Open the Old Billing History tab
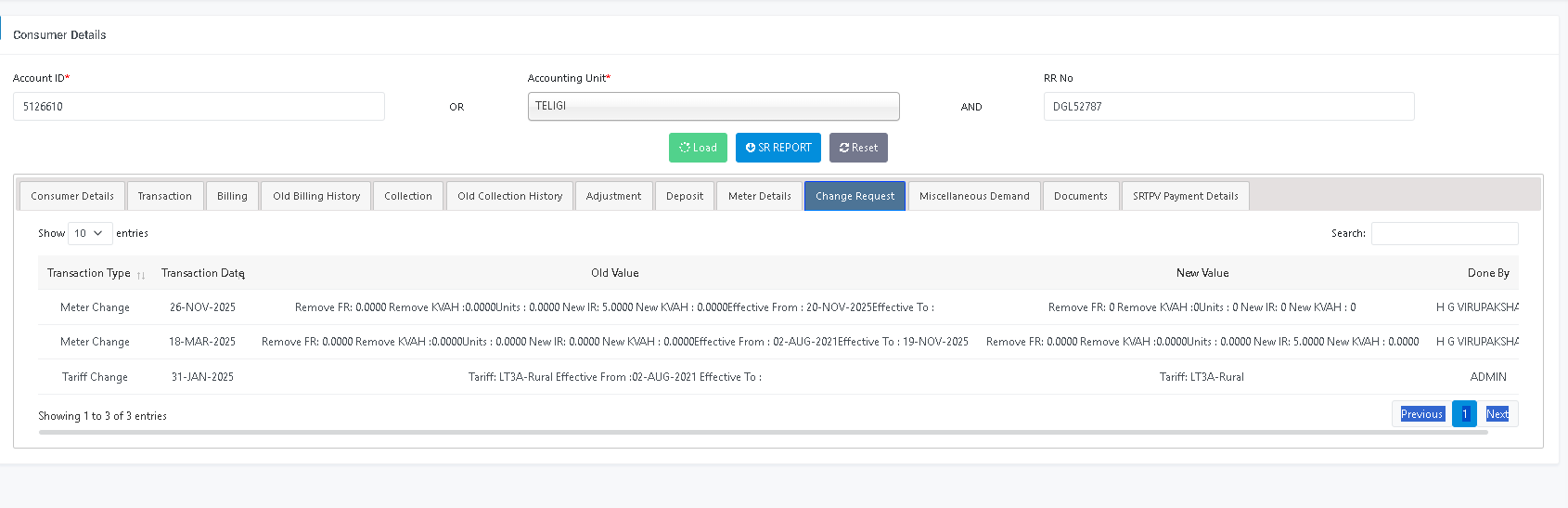 tap(316, 196)
